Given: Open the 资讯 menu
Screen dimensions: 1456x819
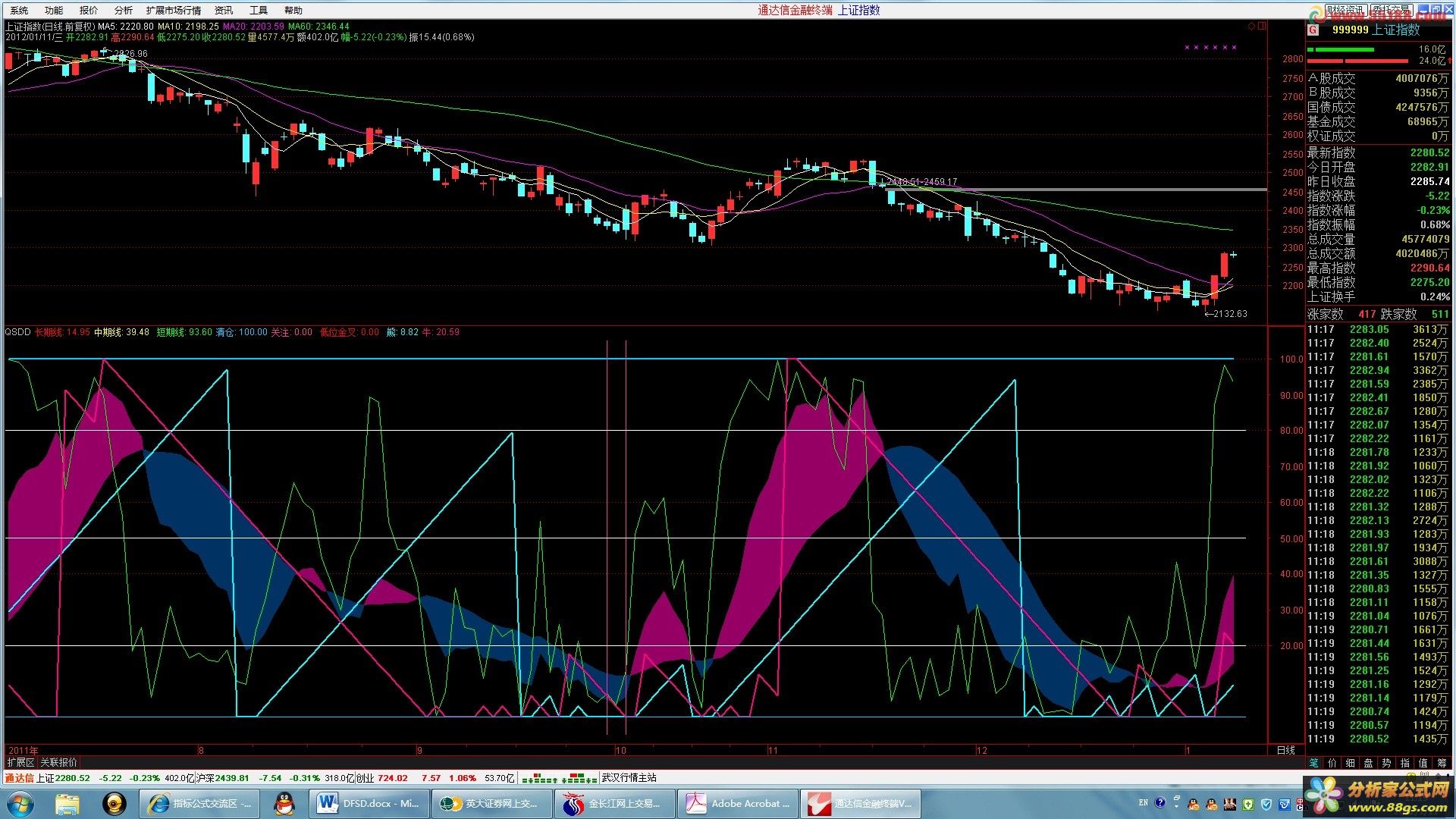Looking at the screenshot, I should tap(224, 10).
